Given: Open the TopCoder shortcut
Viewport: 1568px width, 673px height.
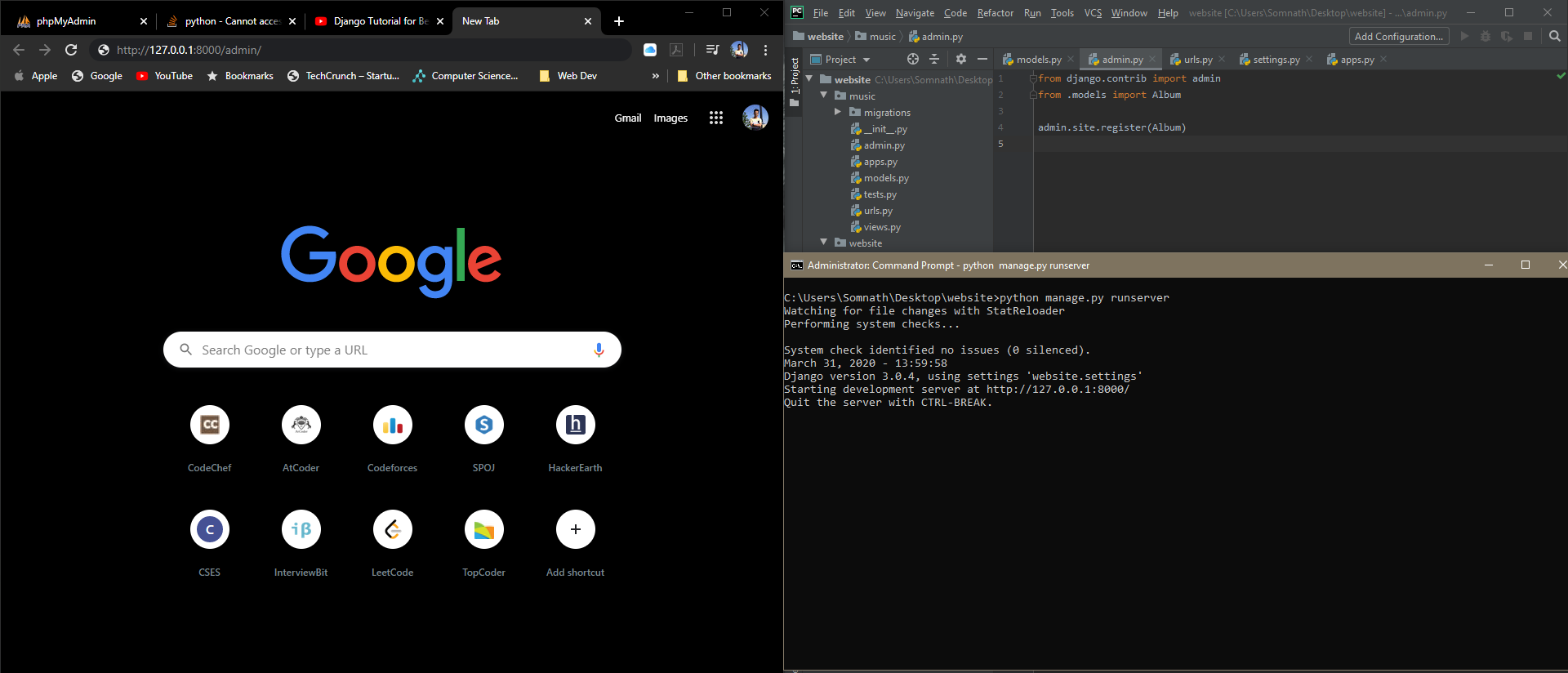Looking at the screenshot, I should coord(484,529).
